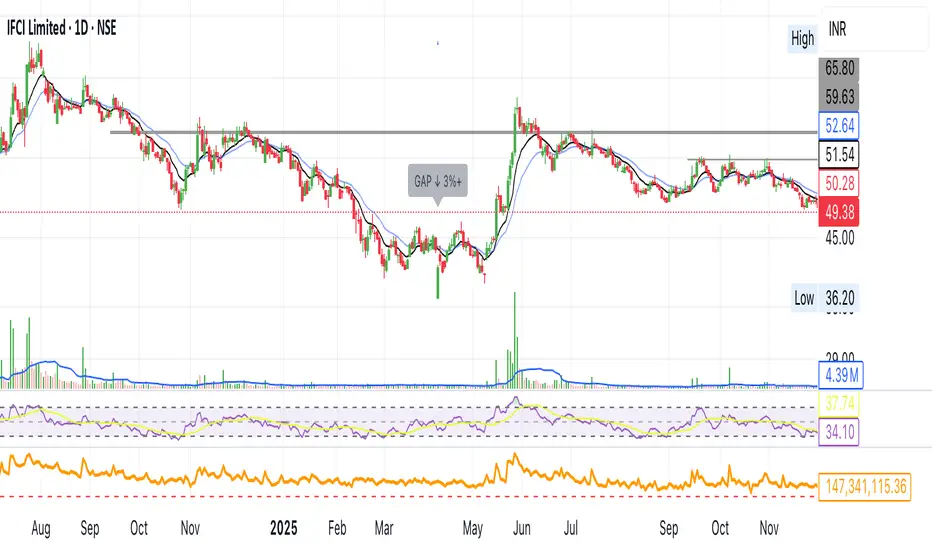Click the 45.00 price scale value
This screenshot has width=932, height=550.
pyautogui.click(x=839, y=238)
